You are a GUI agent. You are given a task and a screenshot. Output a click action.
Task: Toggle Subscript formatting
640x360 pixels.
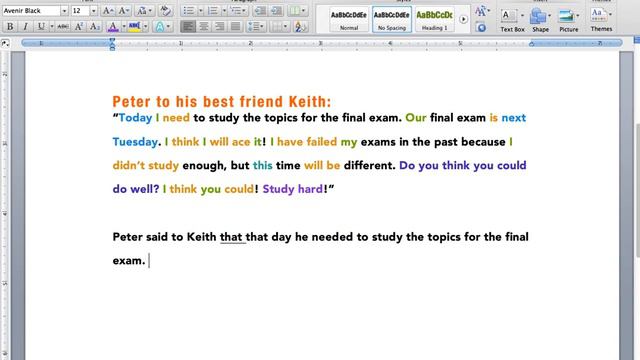tap(94, 27)
